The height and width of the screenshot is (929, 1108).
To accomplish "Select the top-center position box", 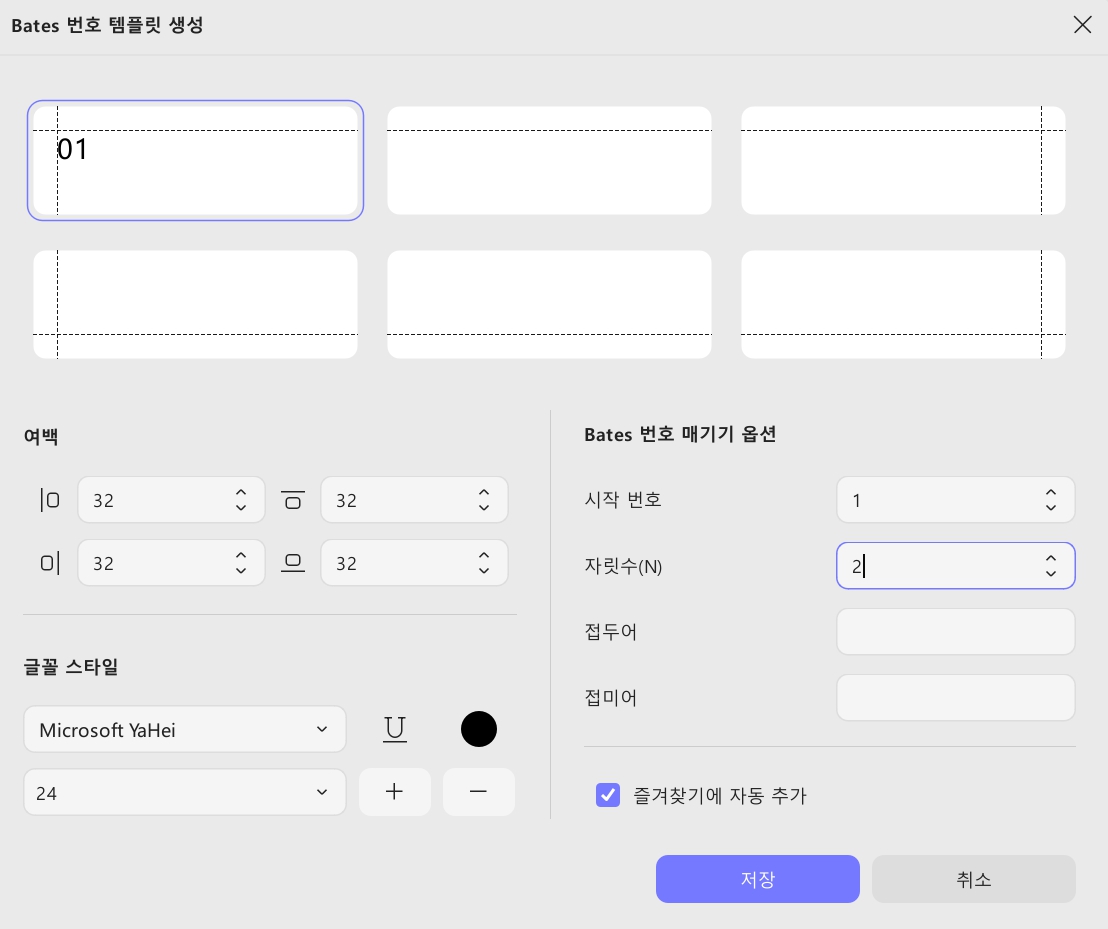I will [549, 160].
